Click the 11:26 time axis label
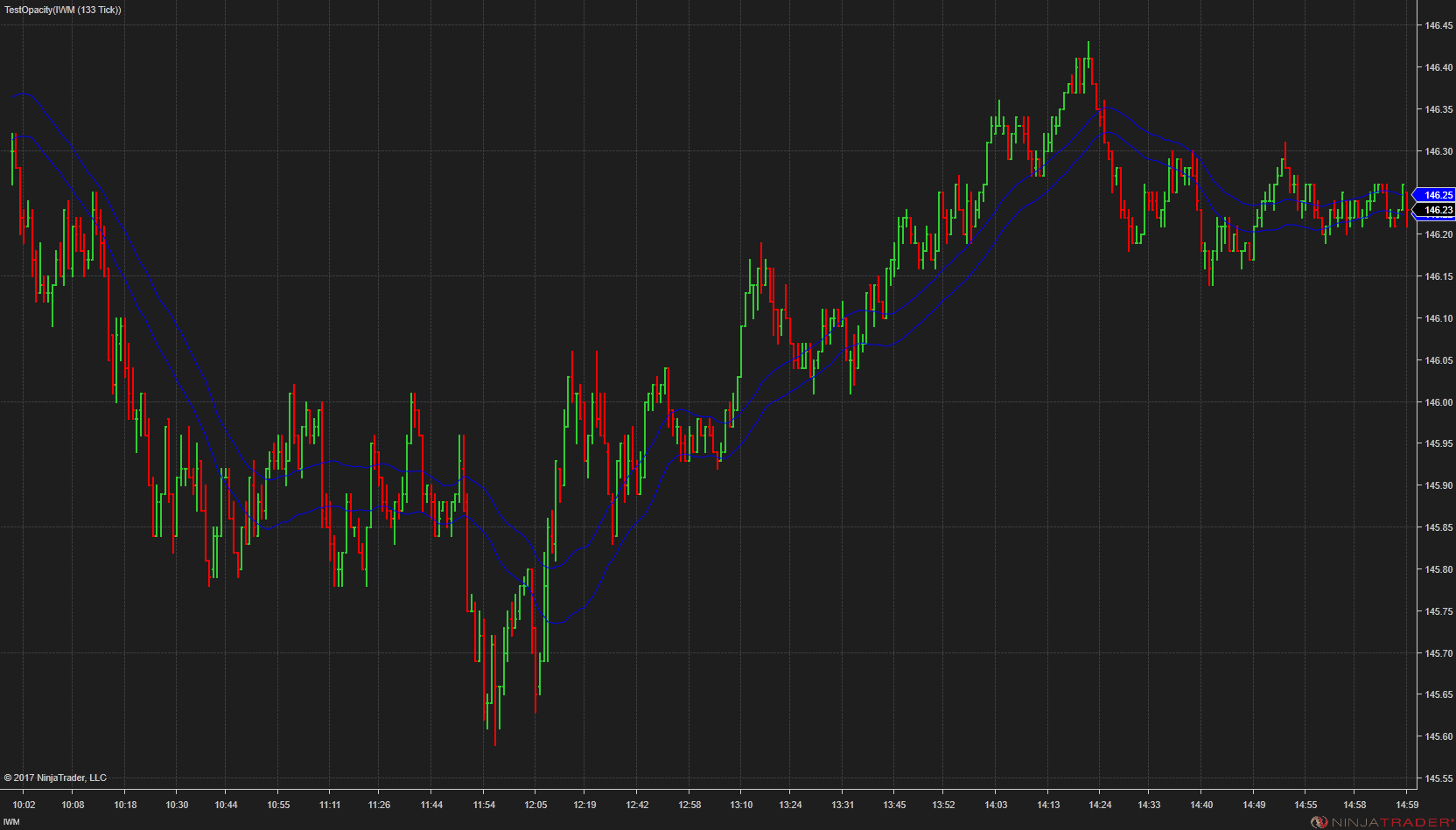Image resolution: width=1456 pixels, height=830 pixels. [x=379, y=805]
